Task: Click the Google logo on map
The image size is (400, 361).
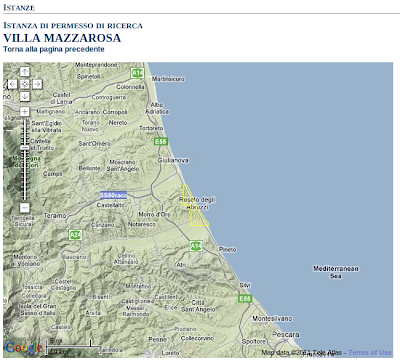Action: (23, 348)
